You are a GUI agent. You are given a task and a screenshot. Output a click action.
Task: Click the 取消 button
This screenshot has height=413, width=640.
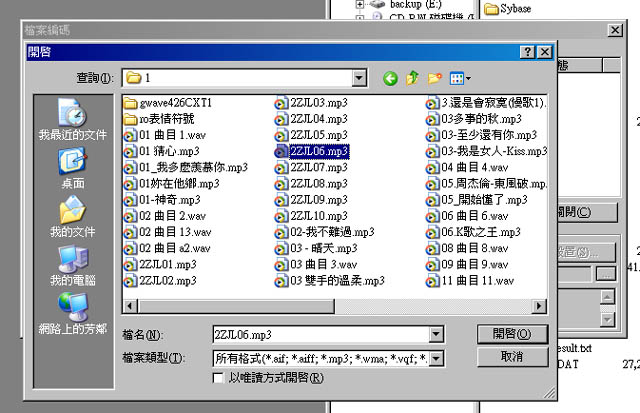pyautogui.click(x=512, y=357)
